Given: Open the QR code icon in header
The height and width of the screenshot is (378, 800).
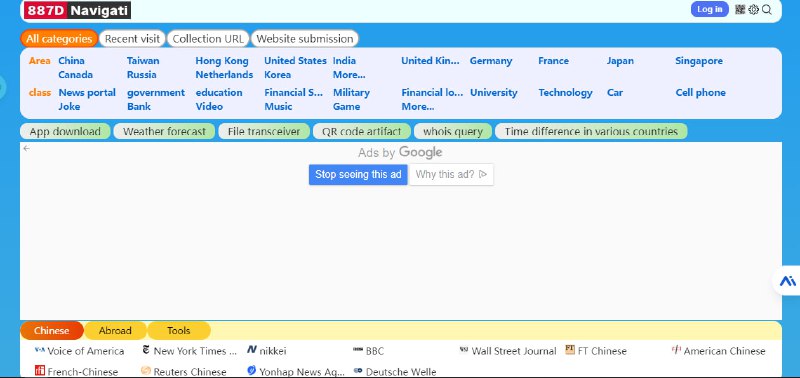Looking at the screenshot, I should [x=740, y=9].
